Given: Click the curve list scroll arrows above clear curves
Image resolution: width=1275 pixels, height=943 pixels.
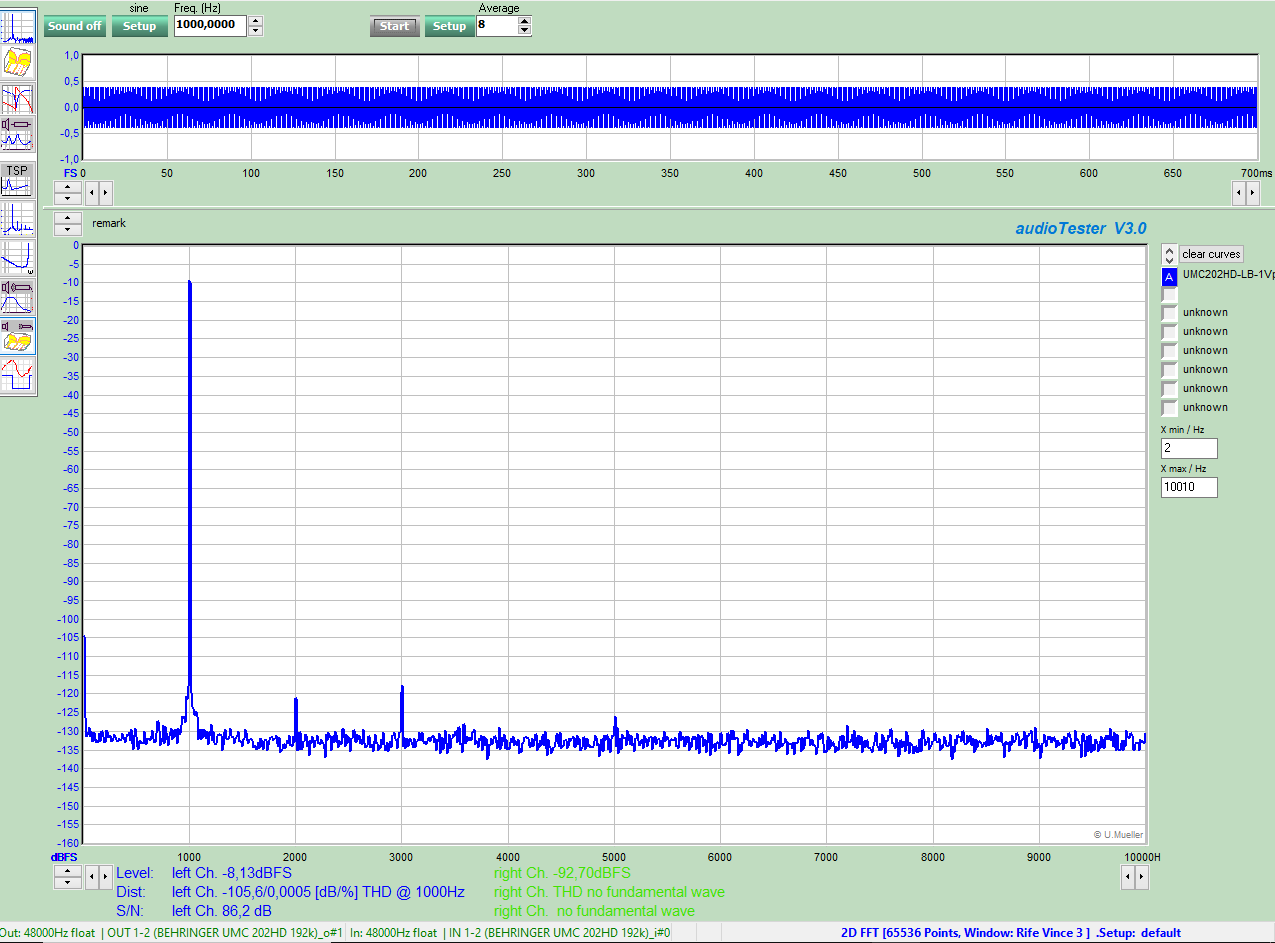Looking at the screenshot, I should (1168, 255).
